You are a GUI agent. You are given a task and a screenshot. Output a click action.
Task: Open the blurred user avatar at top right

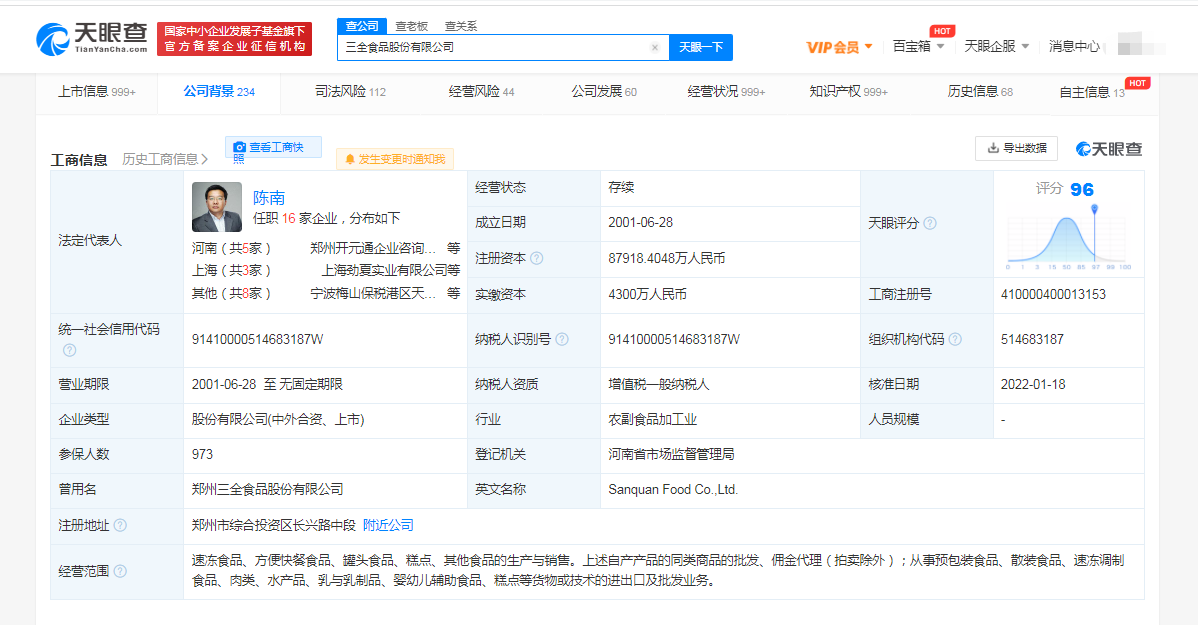click(1130, 44)
